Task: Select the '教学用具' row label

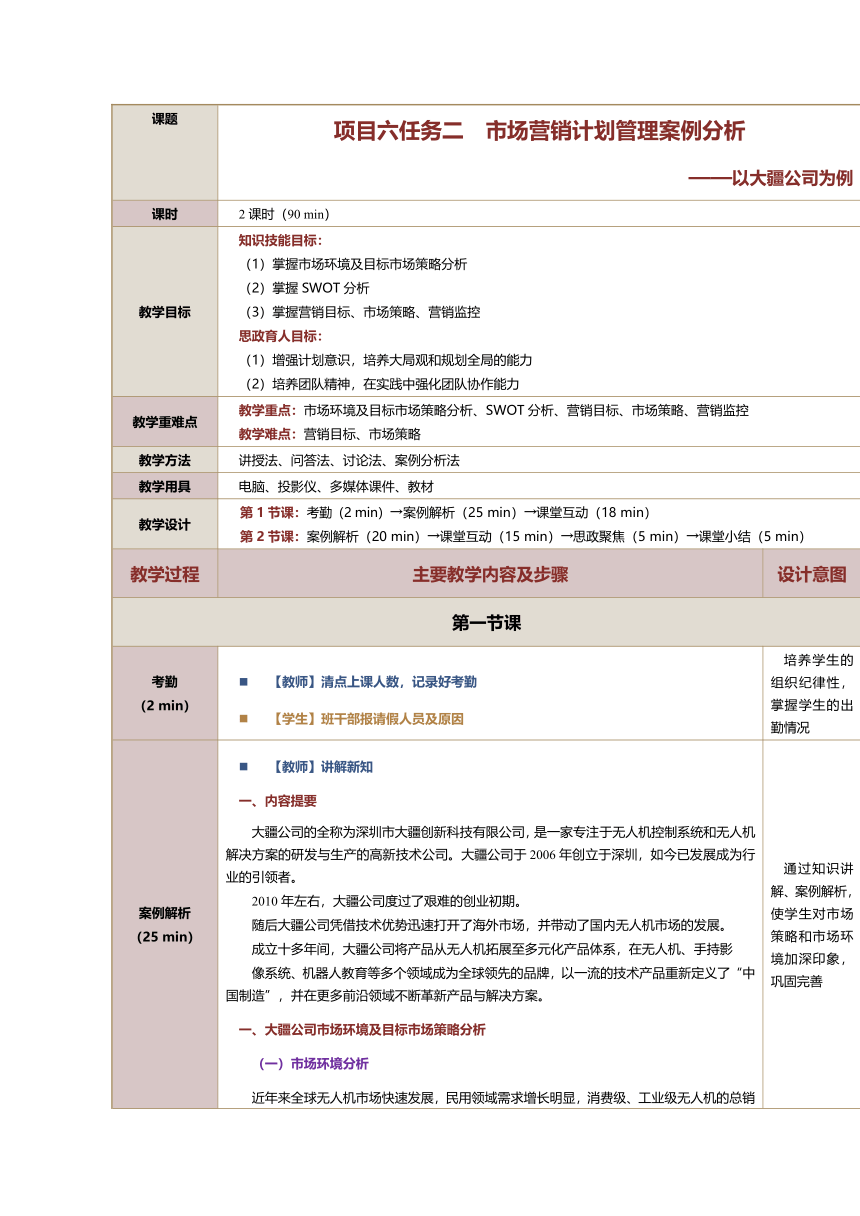Action: tap(165, 487)
